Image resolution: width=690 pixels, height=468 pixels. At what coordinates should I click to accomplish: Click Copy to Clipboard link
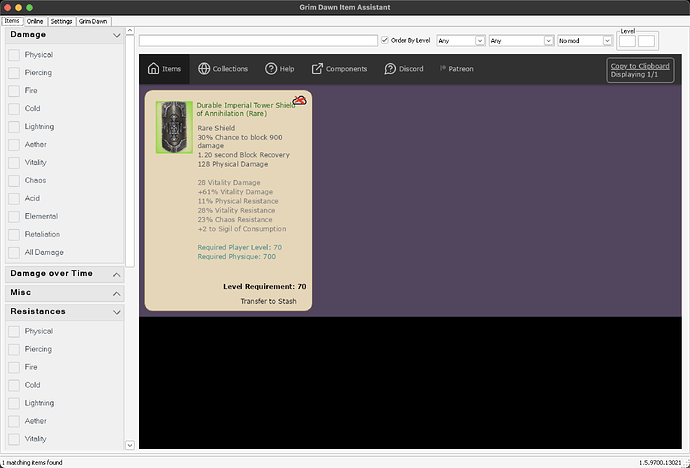(x=640, y=66)
